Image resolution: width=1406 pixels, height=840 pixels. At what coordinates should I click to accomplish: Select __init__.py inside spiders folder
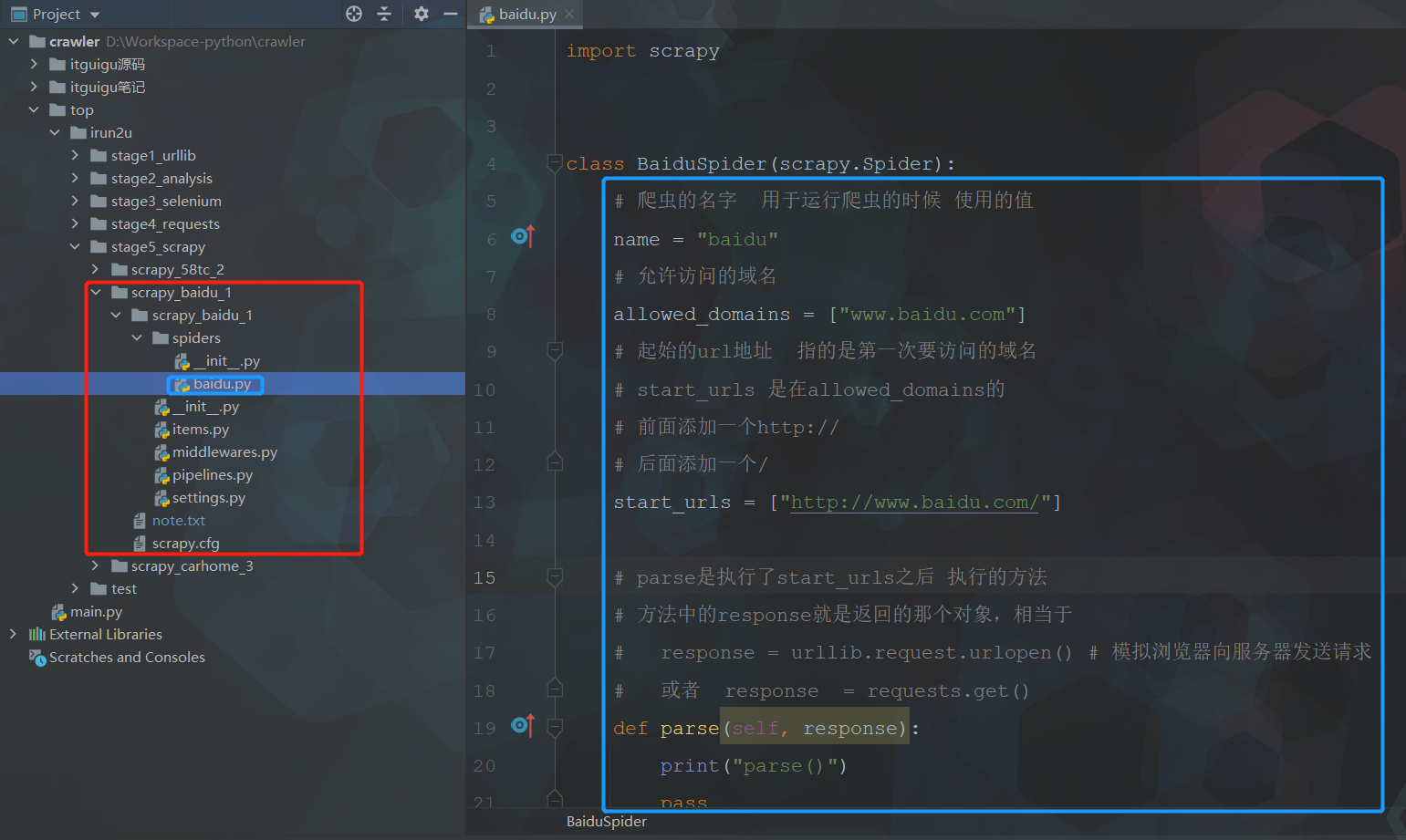pos(226,361)
